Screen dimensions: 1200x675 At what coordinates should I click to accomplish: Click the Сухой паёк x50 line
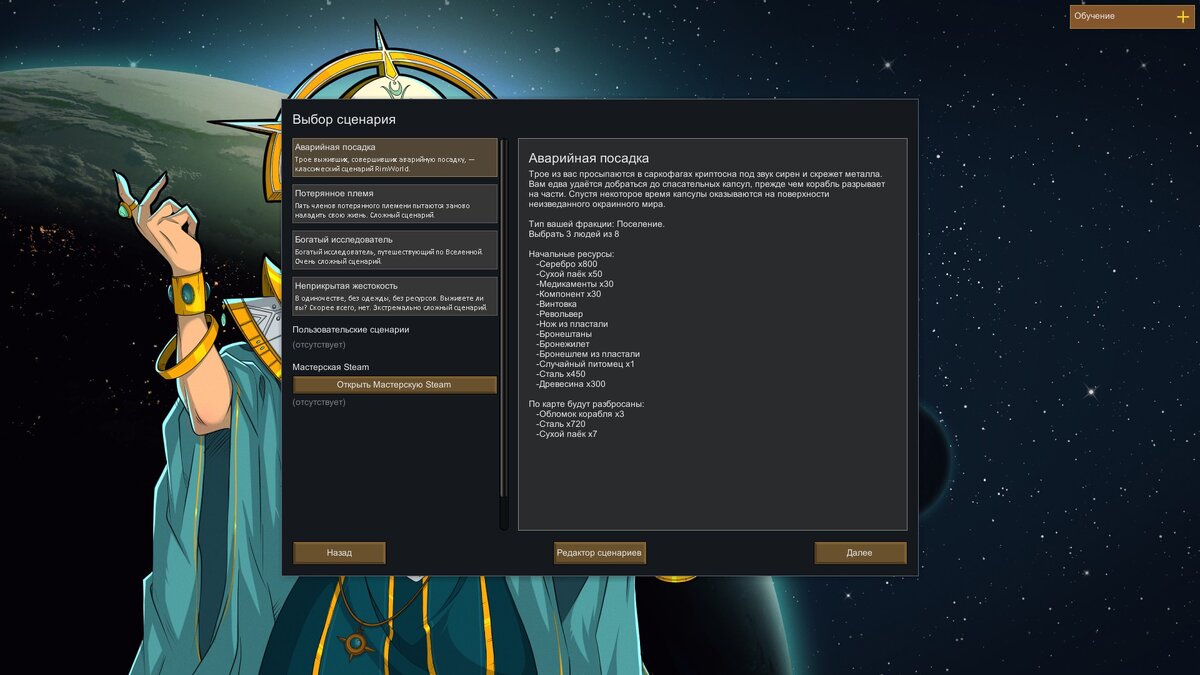(569, 274)
